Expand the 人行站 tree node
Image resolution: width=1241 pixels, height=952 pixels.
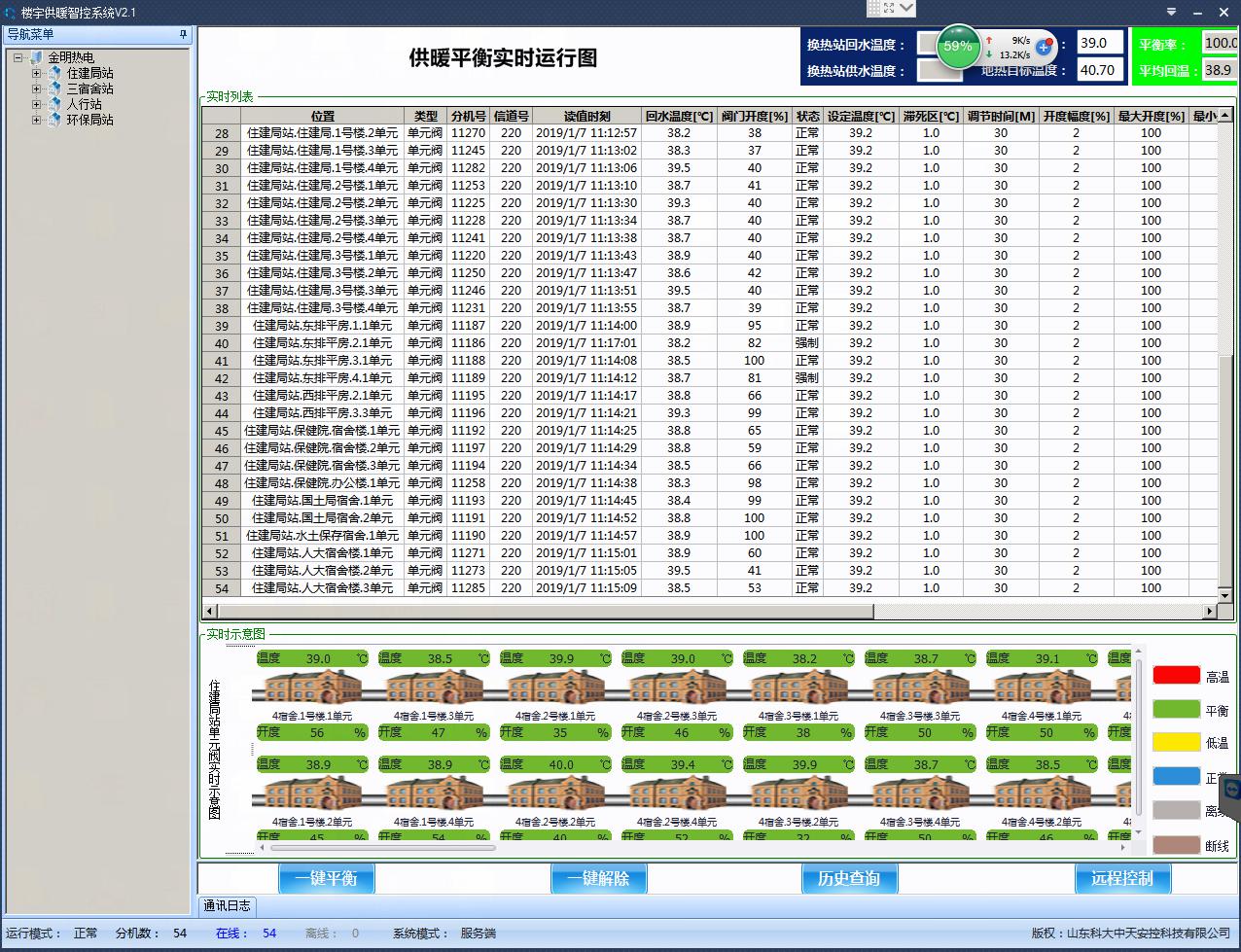click(x=37, y=104)
